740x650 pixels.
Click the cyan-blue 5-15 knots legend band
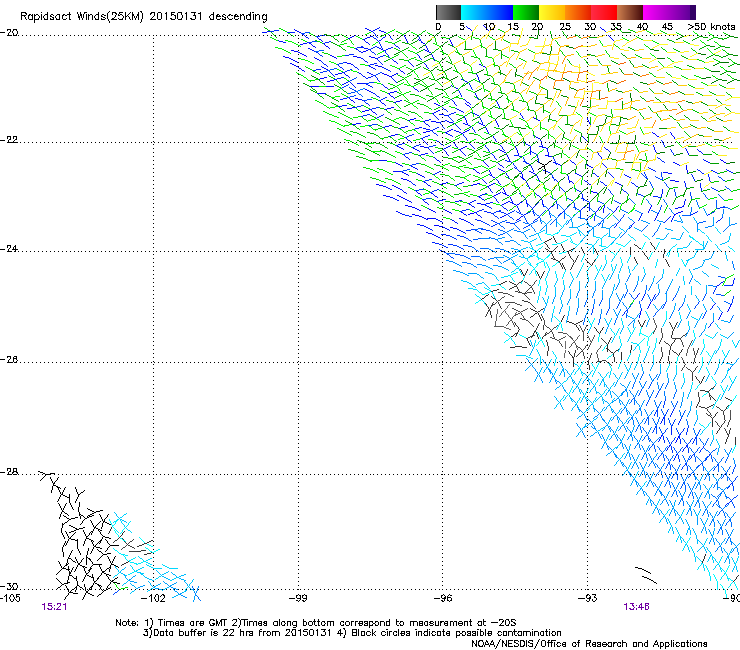(487, 12)
